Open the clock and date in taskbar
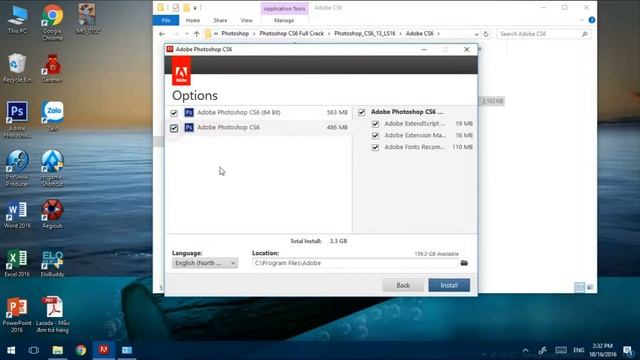The height and width of the screenshot is (360, 640). [x=602, y=350]
